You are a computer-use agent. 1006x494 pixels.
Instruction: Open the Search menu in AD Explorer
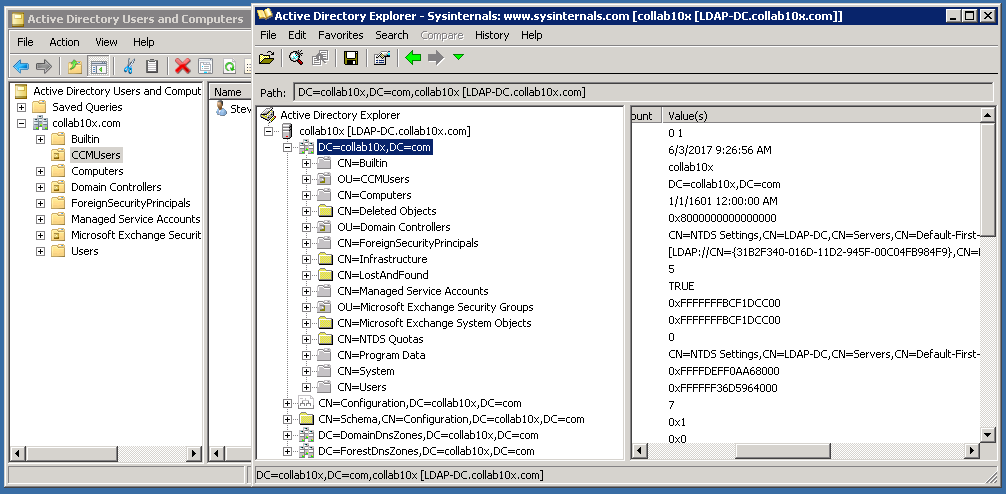pyautogui.click(x=392, y=35)
